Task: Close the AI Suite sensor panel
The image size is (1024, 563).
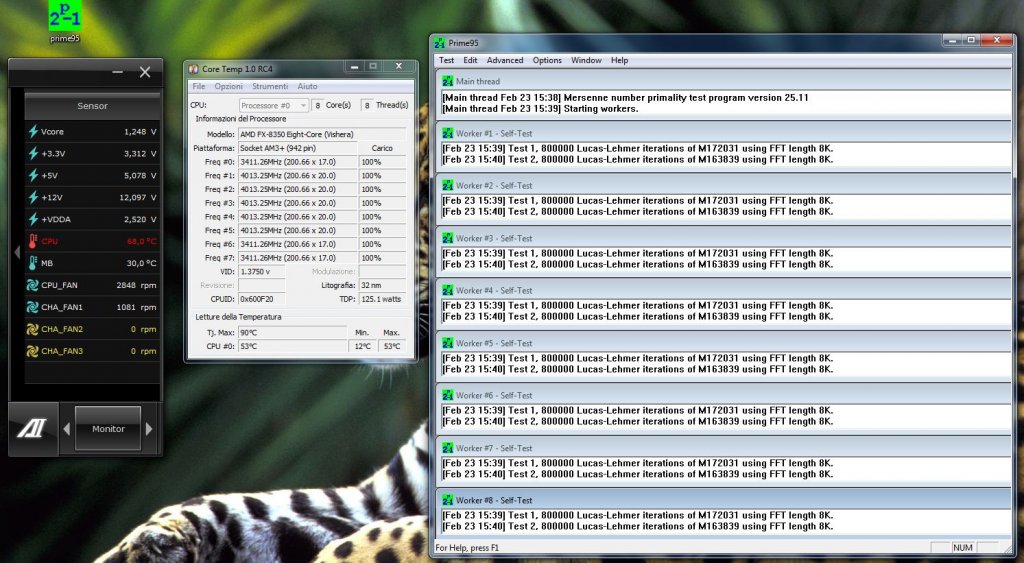Action: click(145, 72)
